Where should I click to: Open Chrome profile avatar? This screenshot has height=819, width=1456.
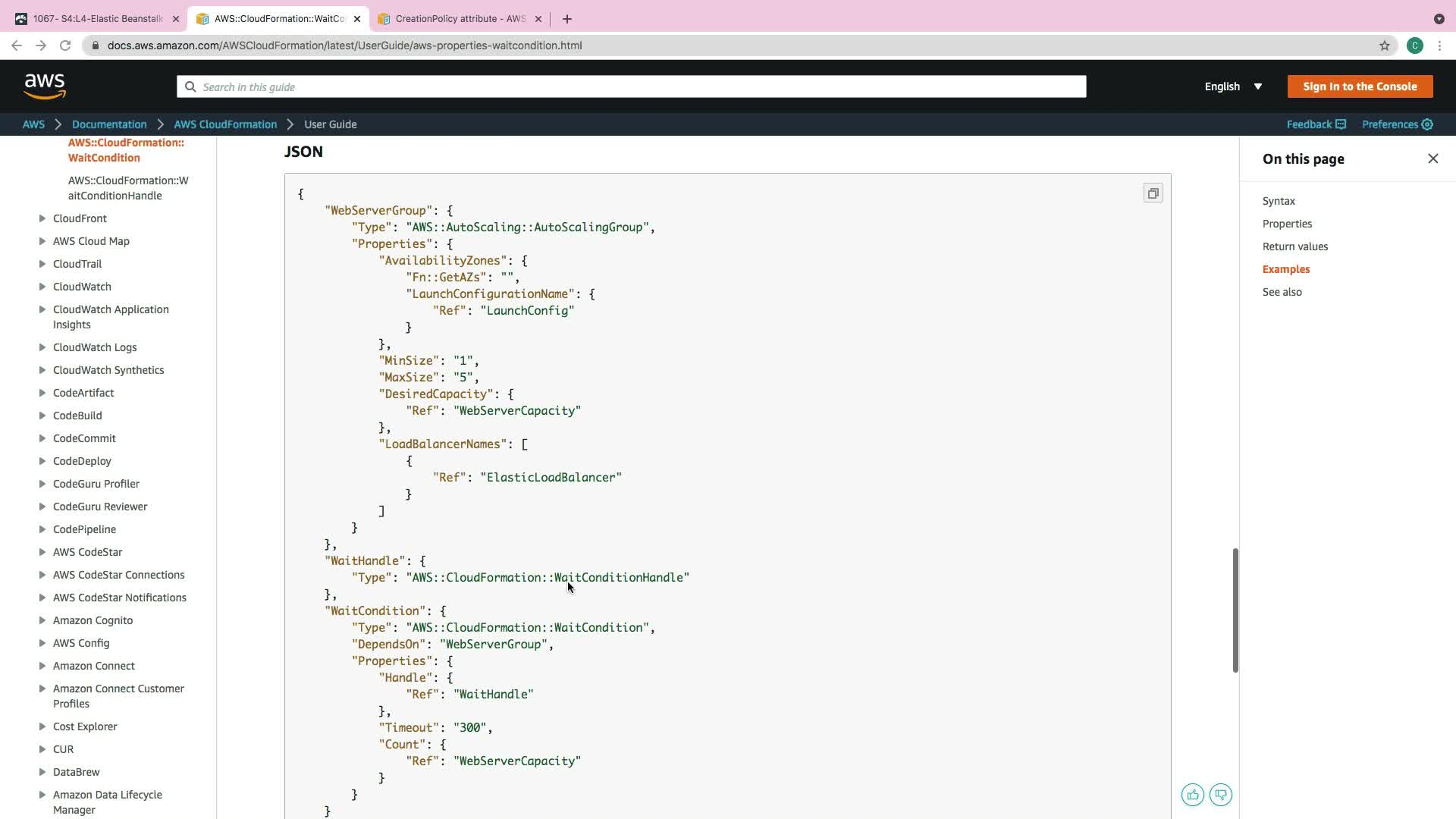pyautogui.click(x=1414, y=45)
